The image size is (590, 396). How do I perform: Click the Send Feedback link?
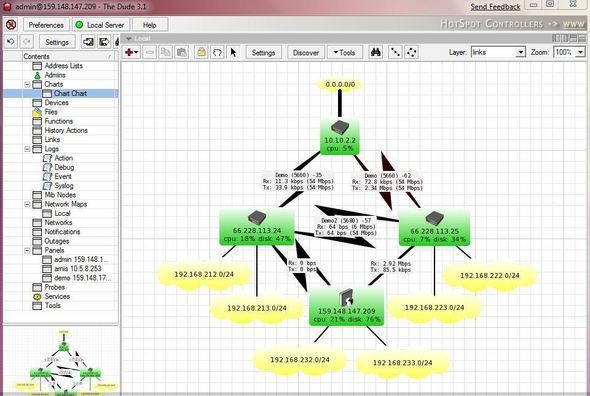coord(495,7)
